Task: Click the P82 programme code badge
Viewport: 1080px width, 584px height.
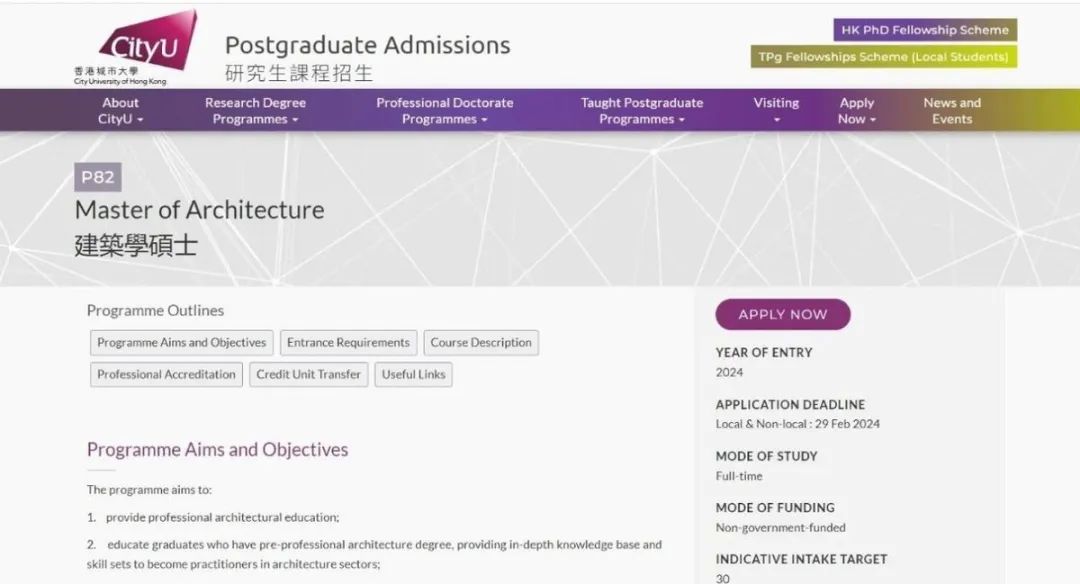Action: [x=98, y=178]
